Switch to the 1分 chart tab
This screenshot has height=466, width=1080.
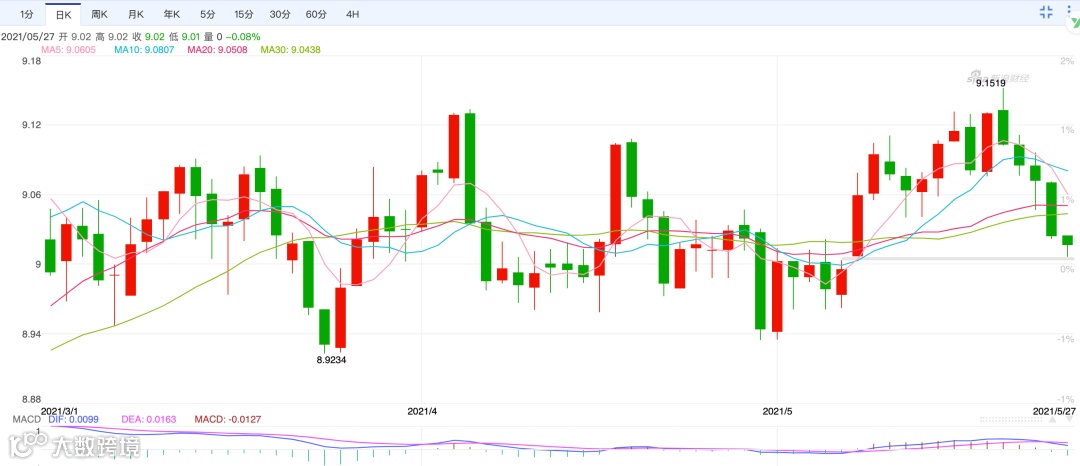(27, 14)
